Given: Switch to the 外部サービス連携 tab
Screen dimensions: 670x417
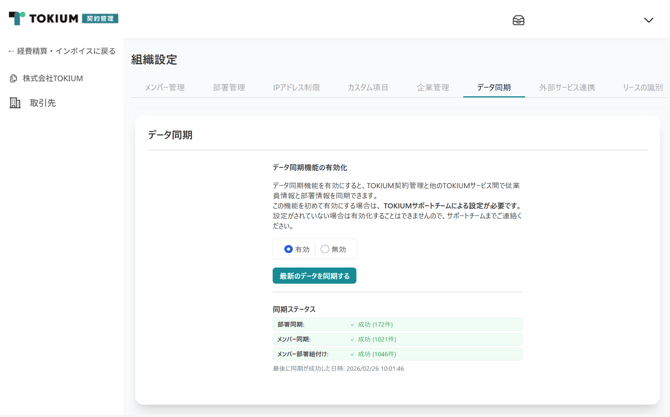Looking at the screenshot, I should click(x=567, y=88).
